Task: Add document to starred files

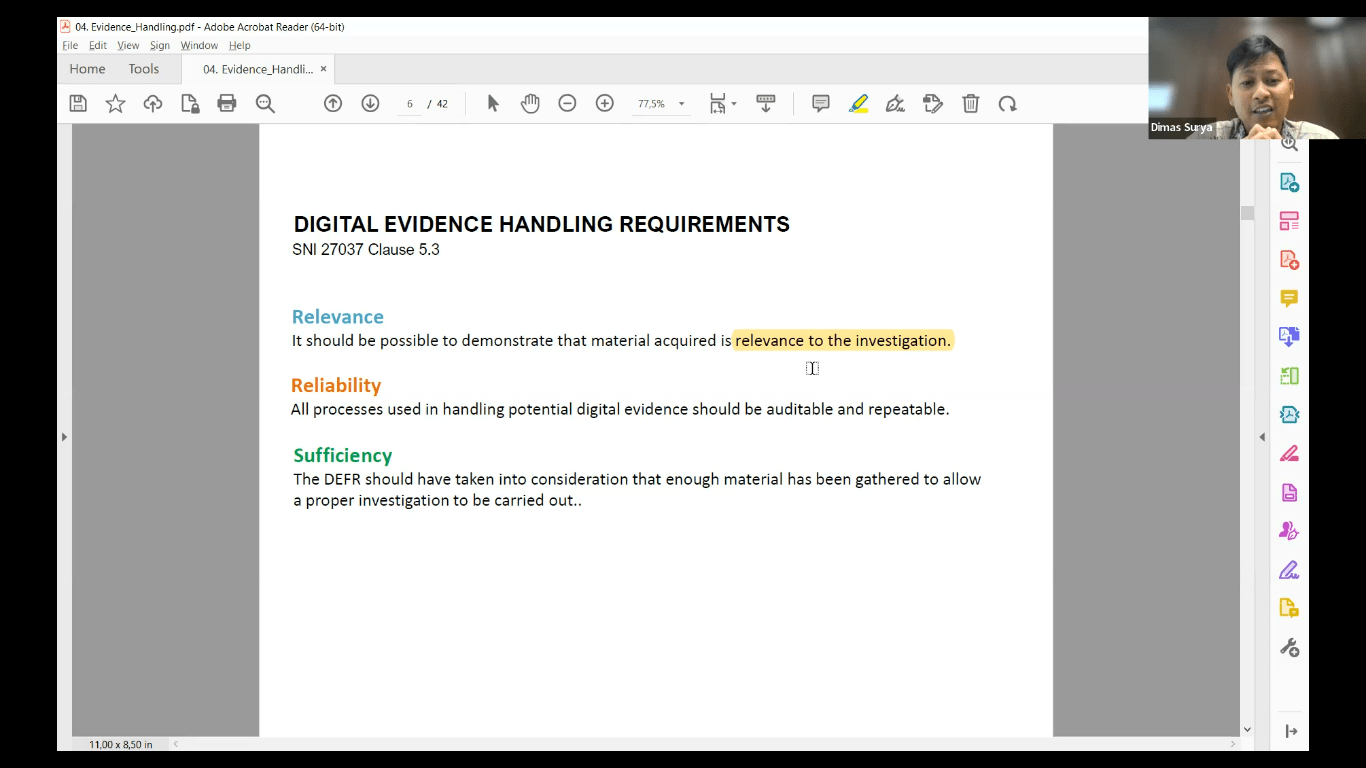Action: (116, 103)
